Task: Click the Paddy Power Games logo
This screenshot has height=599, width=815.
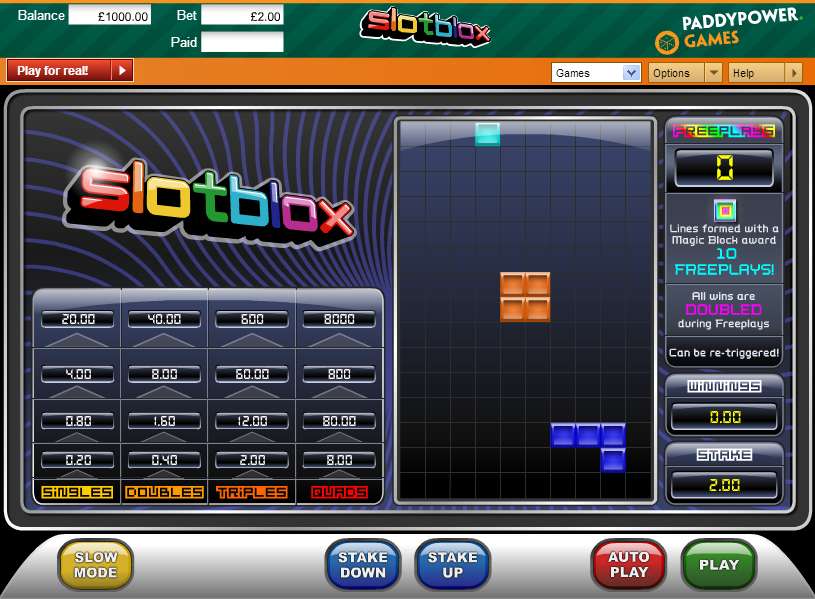Action: coord(728,30)
